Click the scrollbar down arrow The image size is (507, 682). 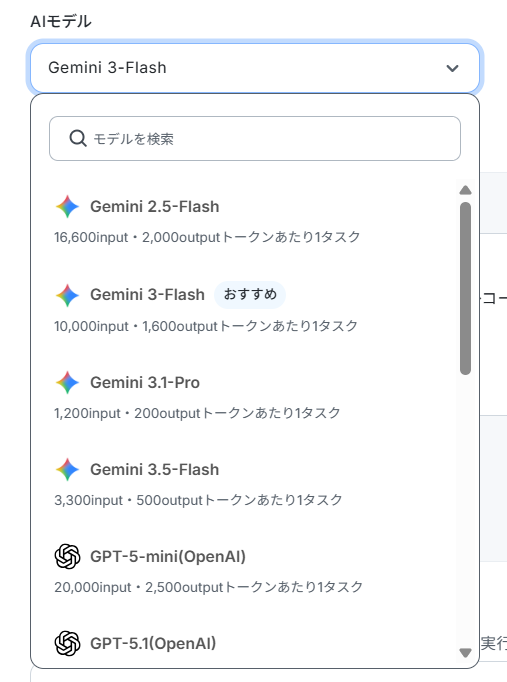tap(465, 653)
